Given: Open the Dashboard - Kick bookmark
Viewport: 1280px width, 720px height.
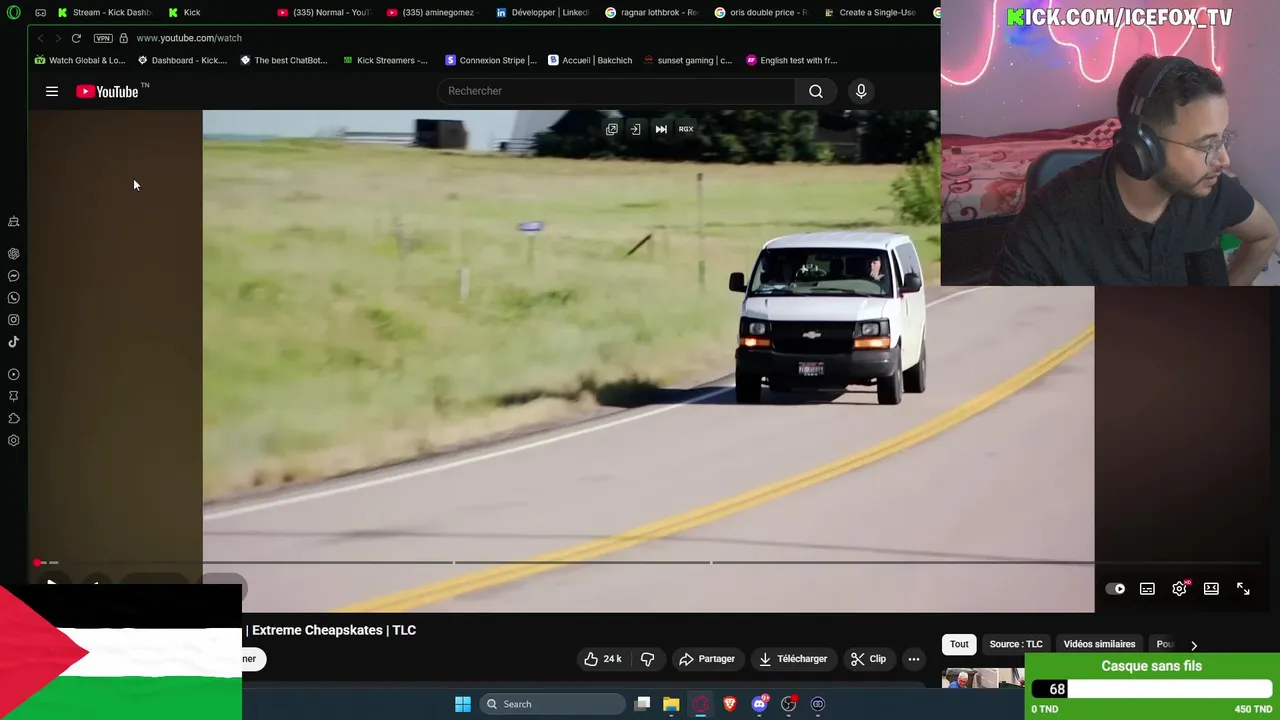Looking at the screenshot, I should (182, 60).
